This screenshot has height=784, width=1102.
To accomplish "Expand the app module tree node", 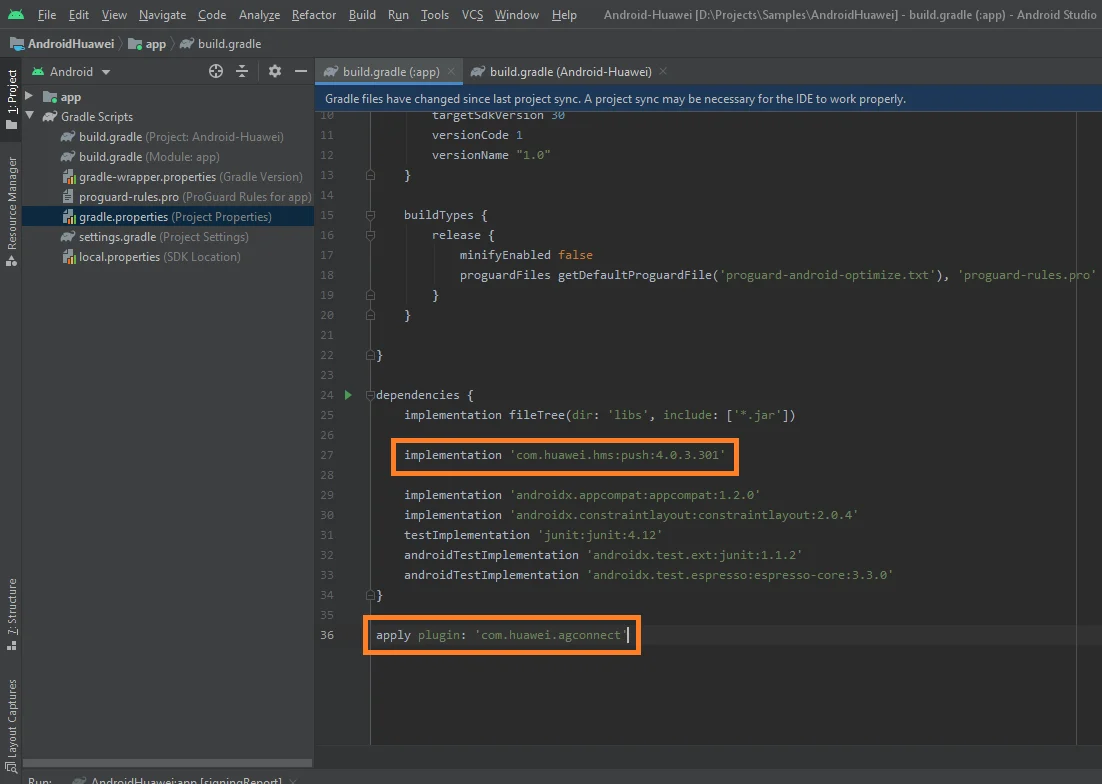I will (29, 97).
